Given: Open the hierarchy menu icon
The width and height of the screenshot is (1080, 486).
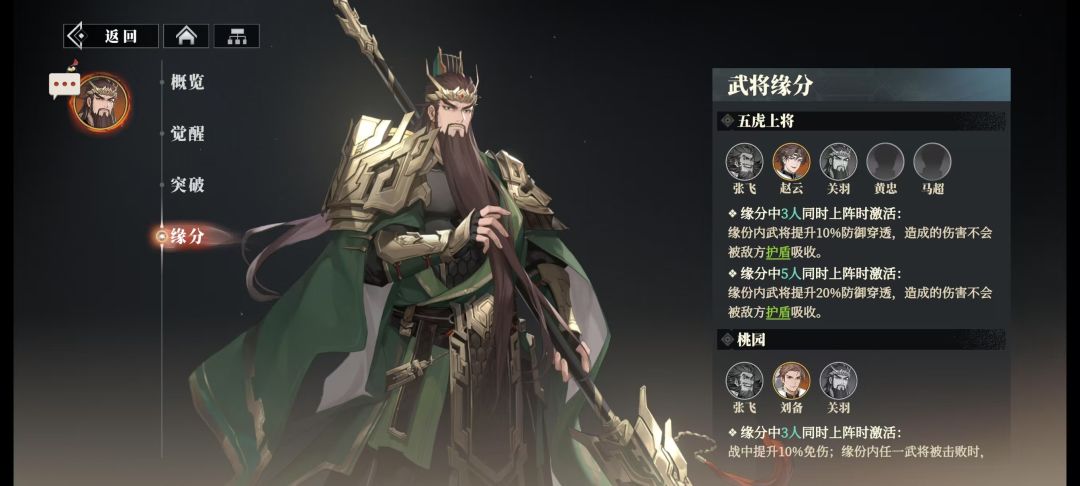Looking at the screenshot, I should 237,36.
